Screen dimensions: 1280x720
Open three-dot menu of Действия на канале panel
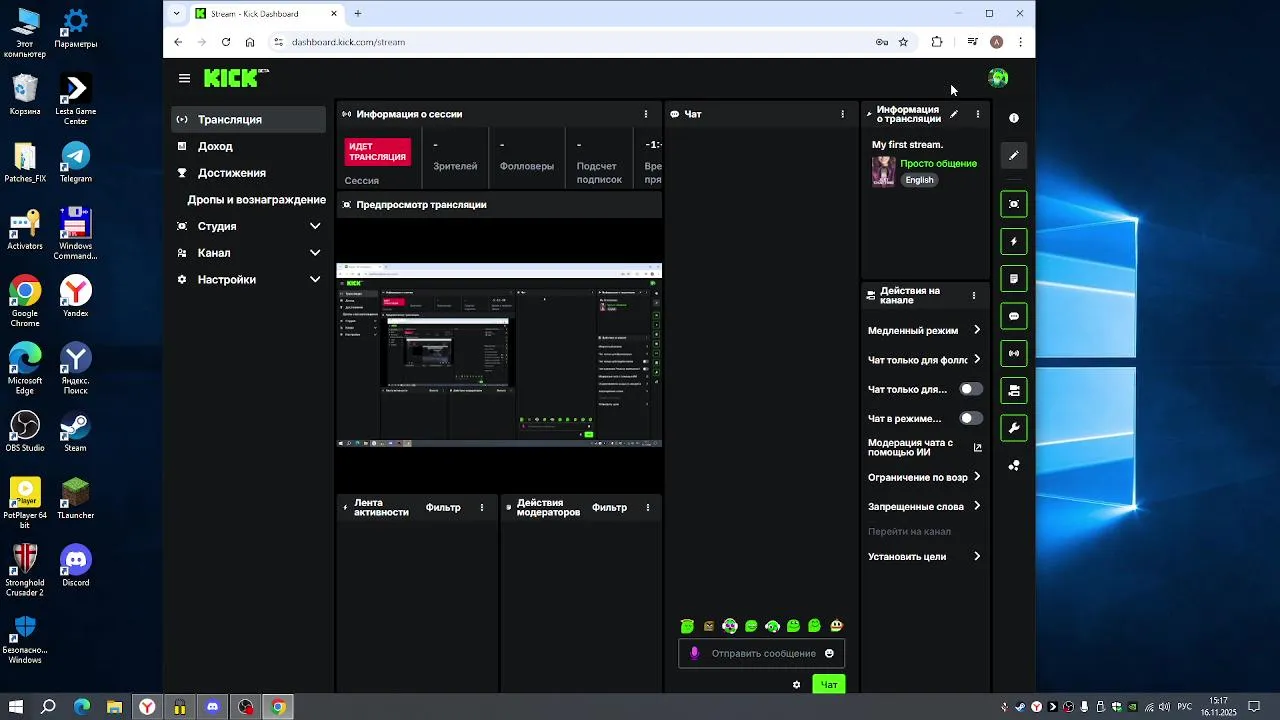pos(974,296)
